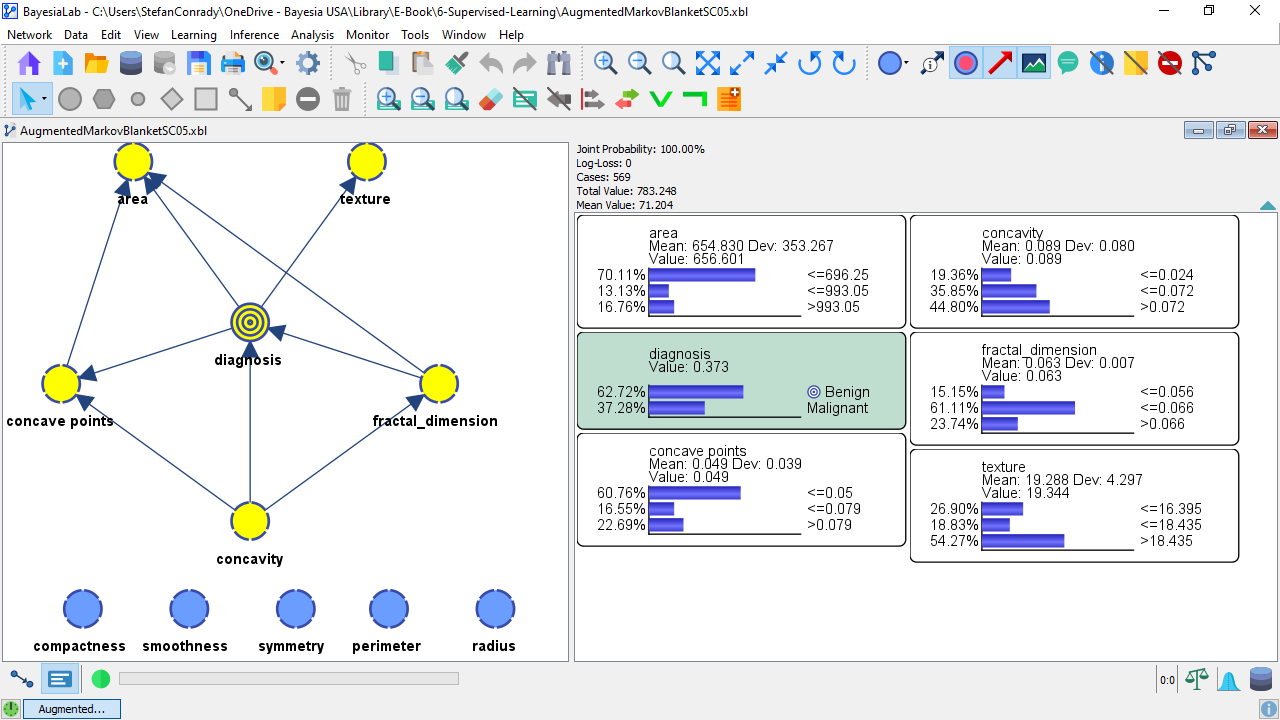Screen dimensions: 1280x720
Task: Open the Network menu
Action: click(29, 34)
